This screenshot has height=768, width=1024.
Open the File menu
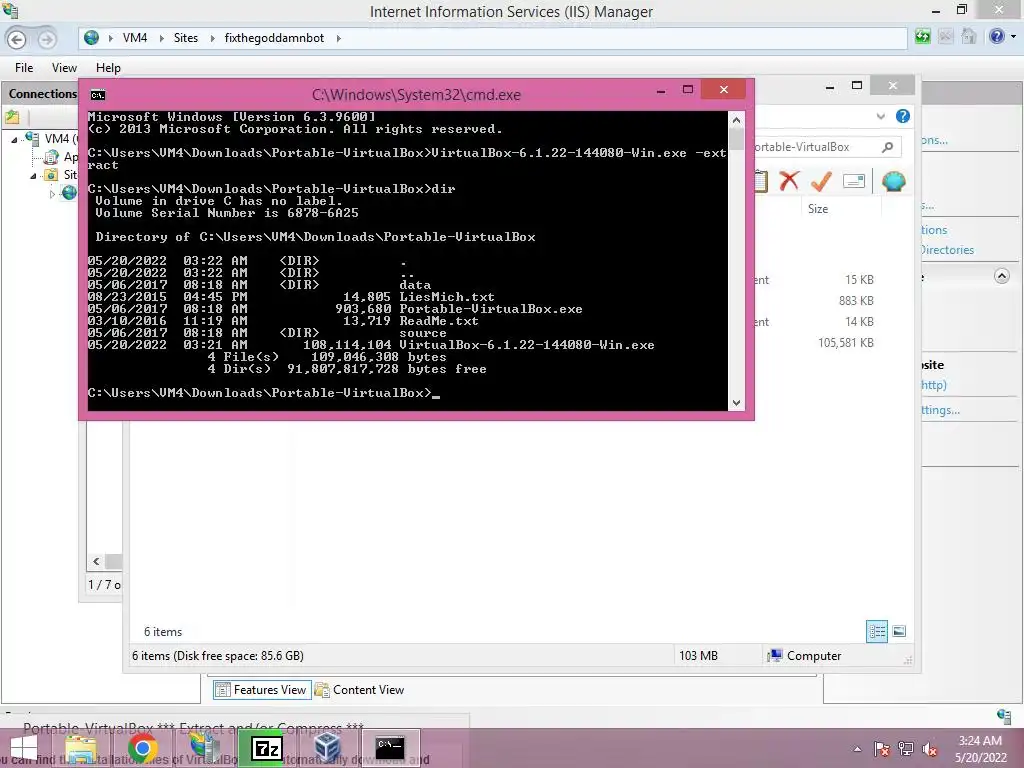tap(24, 68)
